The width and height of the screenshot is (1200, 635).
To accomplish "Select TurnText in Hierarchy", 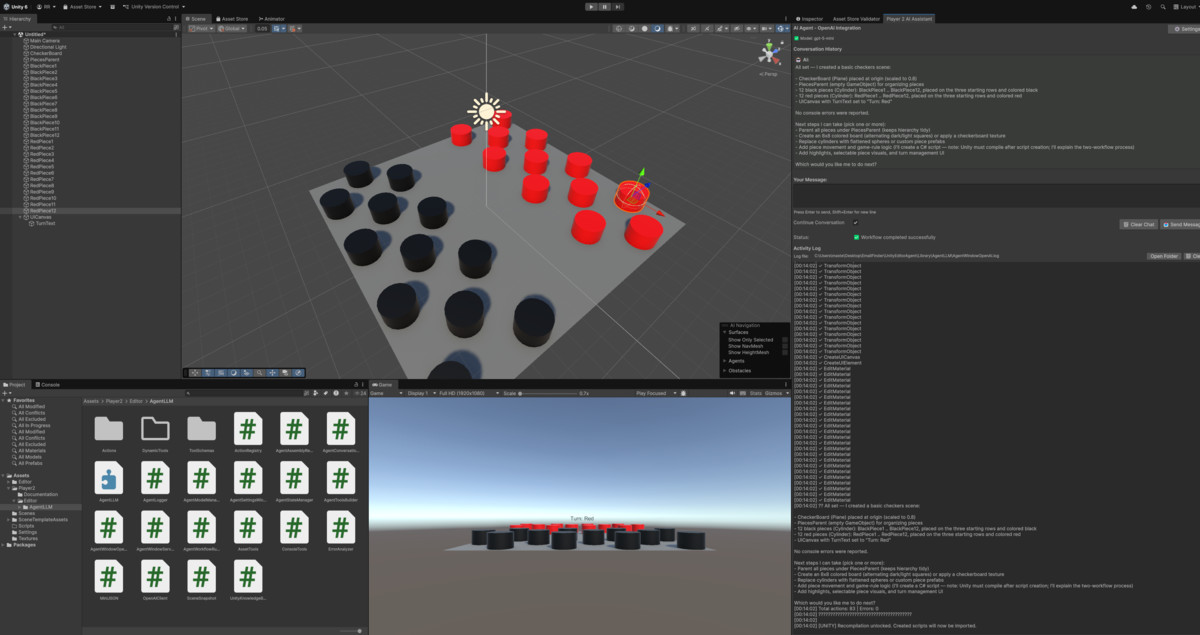I will pos(46,224).
